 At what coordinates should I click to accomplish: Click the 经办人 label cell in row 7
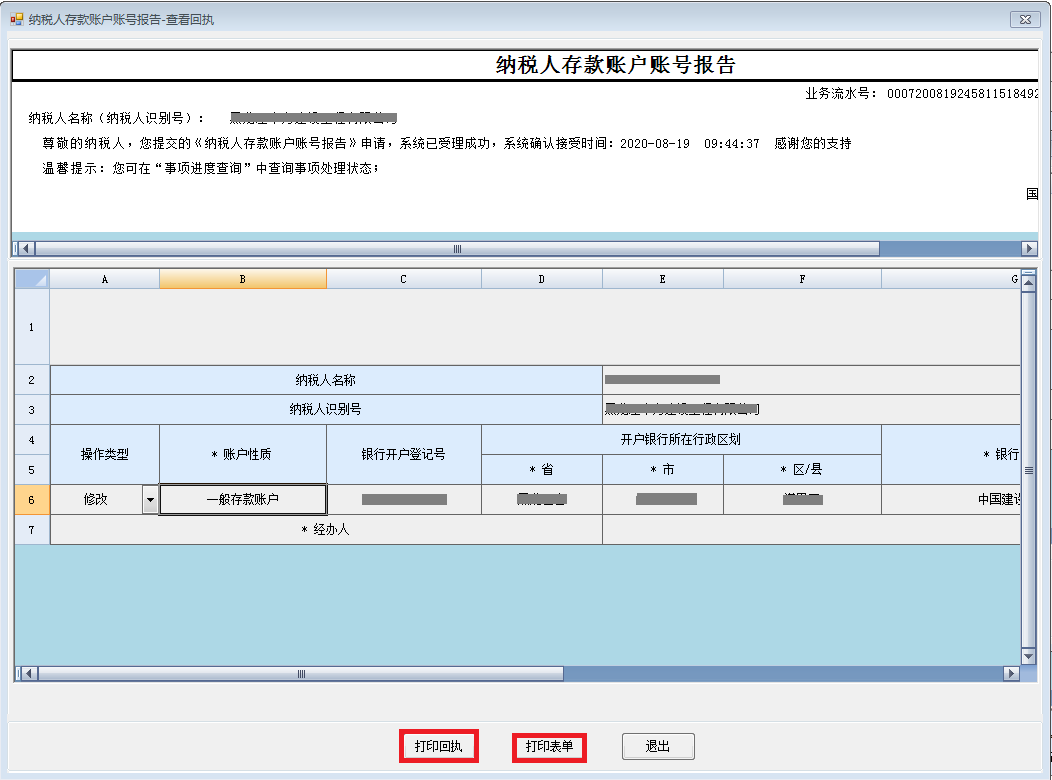(x=326, y=530)
